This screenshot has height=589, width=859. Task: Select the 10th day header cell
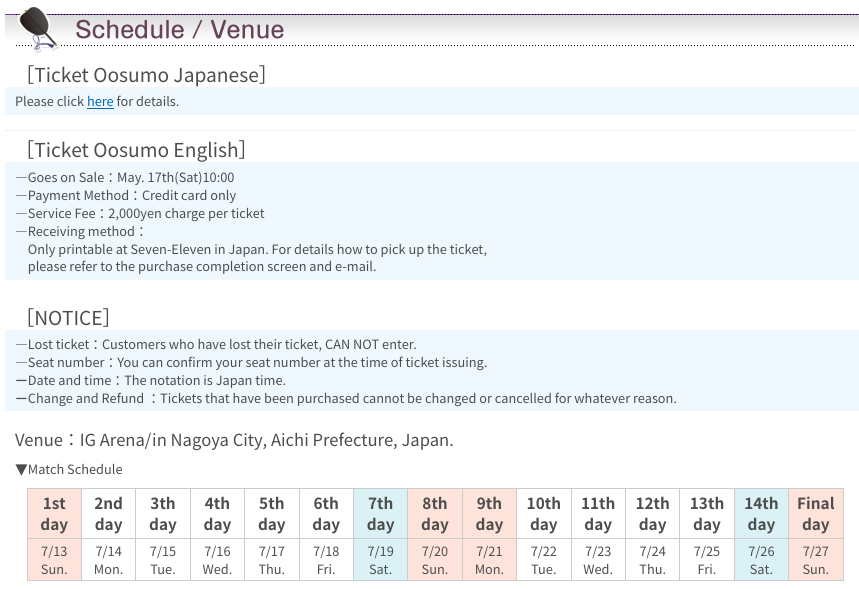click(x=544, y=514)
